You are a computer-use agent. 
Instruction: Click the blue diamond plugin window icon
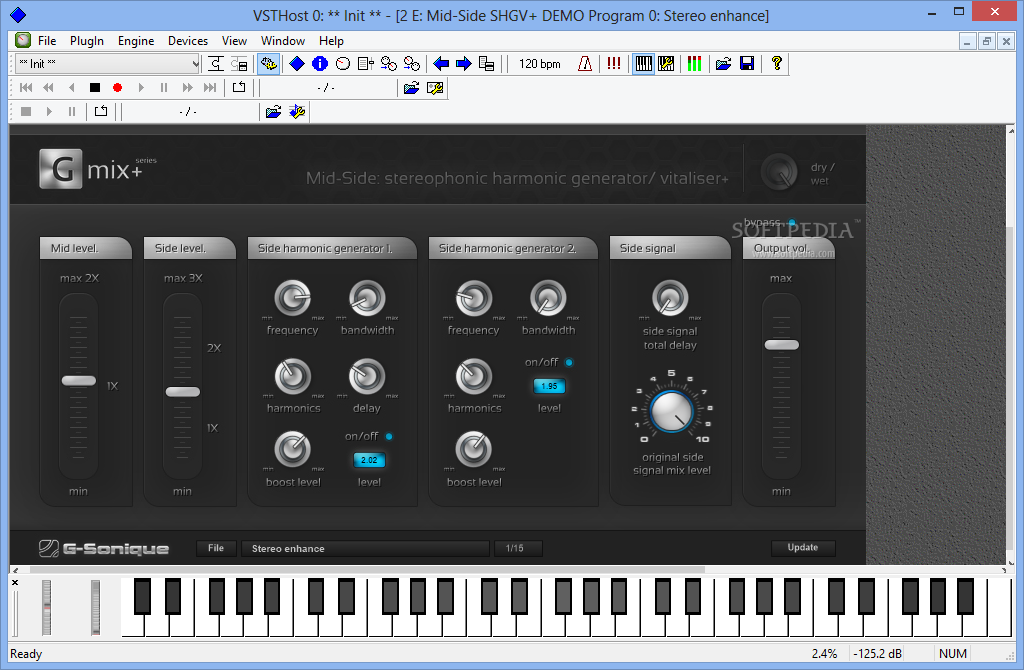coord(297,63)
